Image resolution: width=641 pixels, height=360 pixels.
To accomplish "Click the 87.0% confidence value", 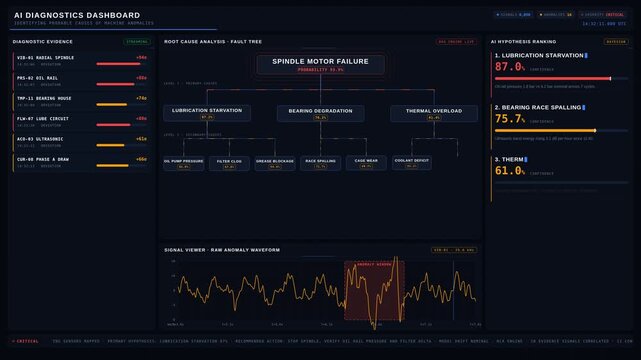I will (x=510, y=67).
